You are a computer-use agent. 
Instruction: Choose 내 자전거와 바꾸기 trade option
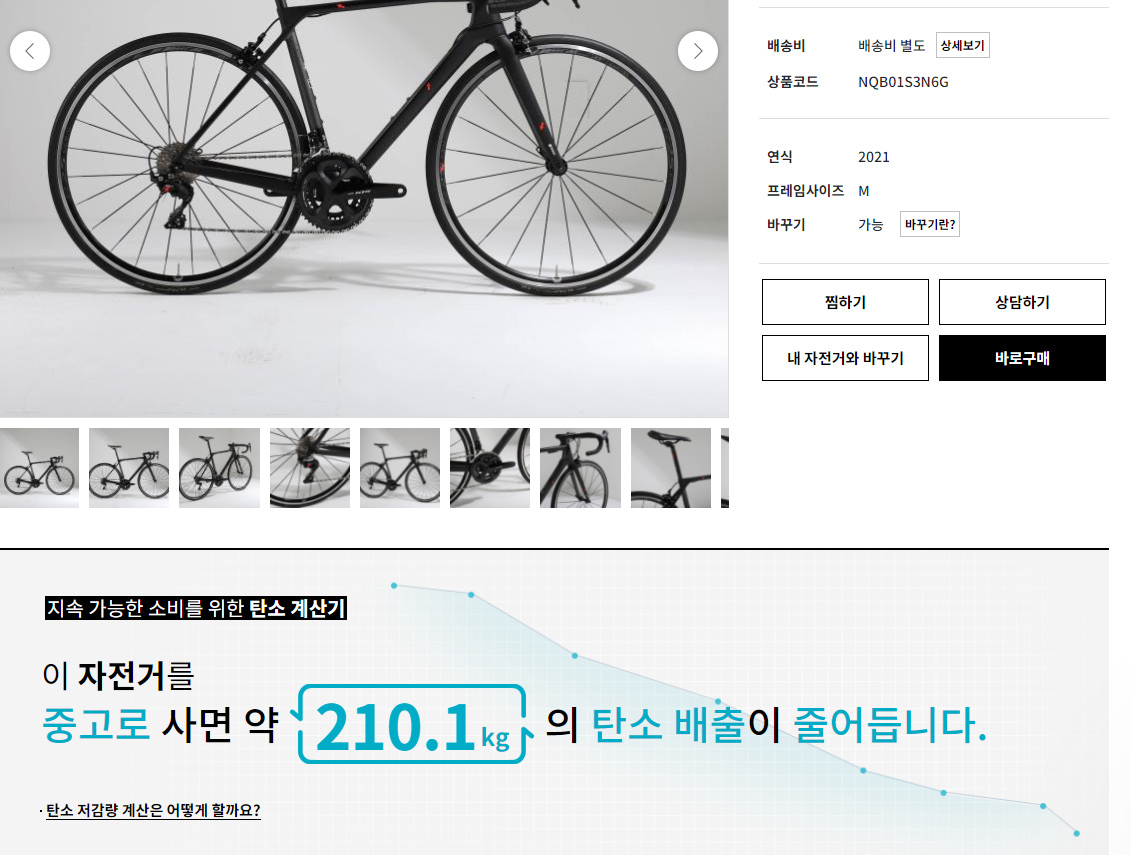[845, 358]
